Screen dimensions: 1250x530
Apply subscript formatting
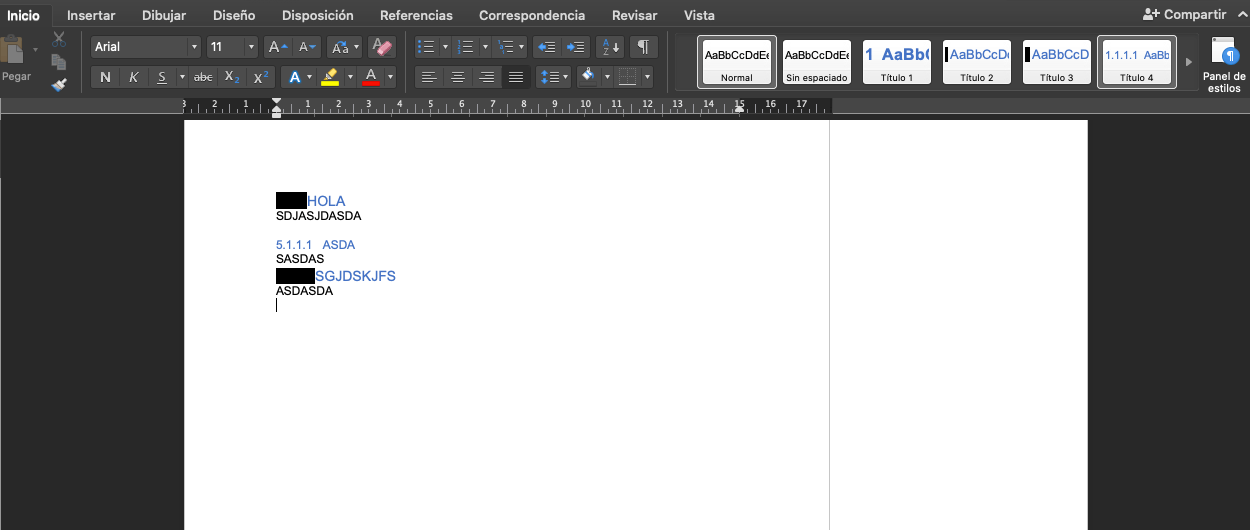point(232,77)
